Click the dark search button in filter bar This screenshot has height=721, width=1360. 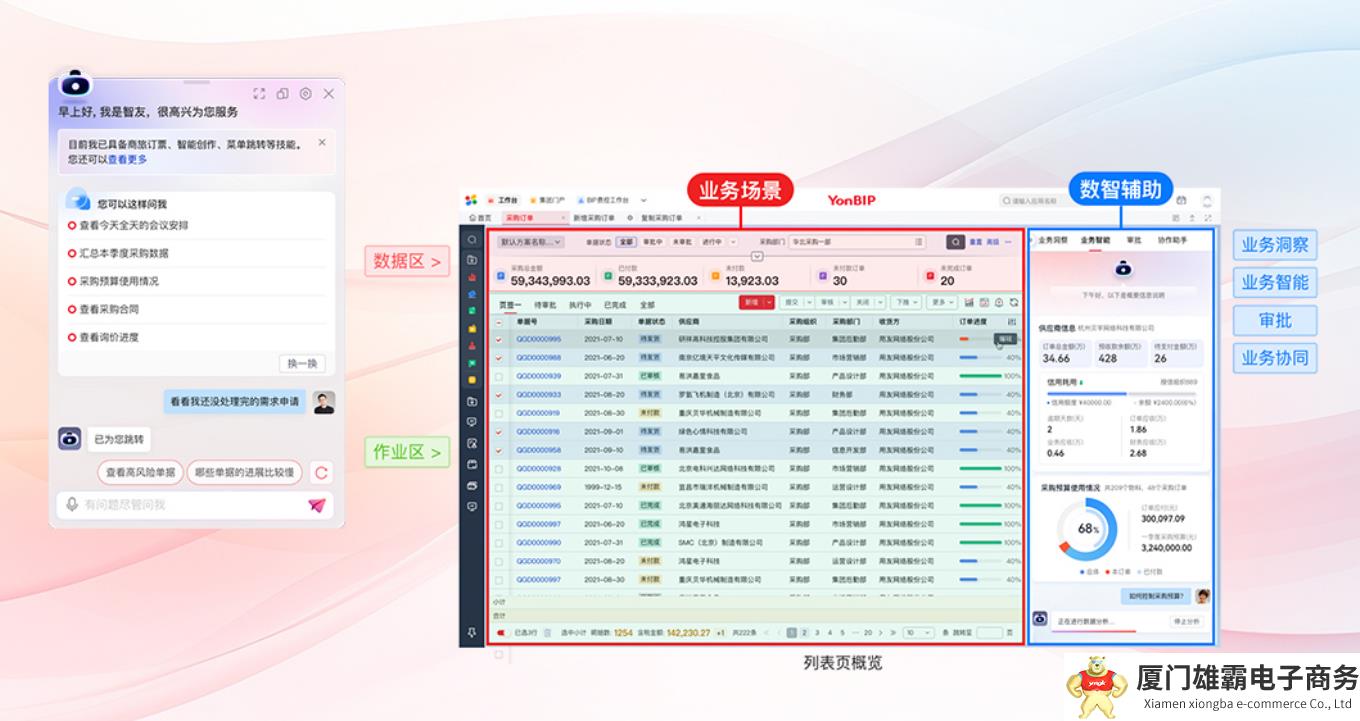click(x=956, y=242)
